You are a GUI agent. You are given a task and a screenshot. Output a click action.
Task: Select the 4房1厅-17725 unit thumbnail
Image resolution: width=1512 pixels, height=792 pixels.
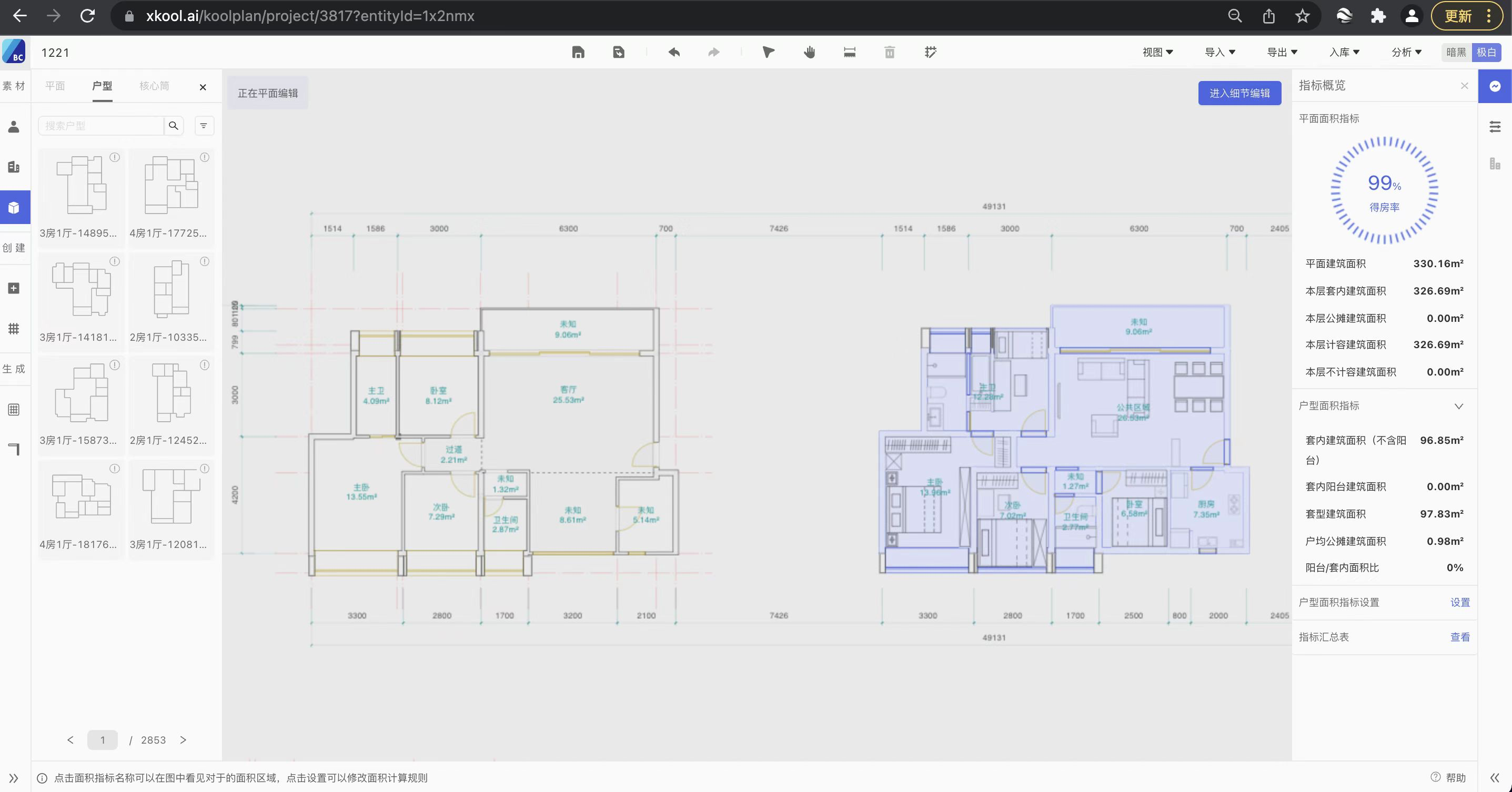click(x=171, y=188)
